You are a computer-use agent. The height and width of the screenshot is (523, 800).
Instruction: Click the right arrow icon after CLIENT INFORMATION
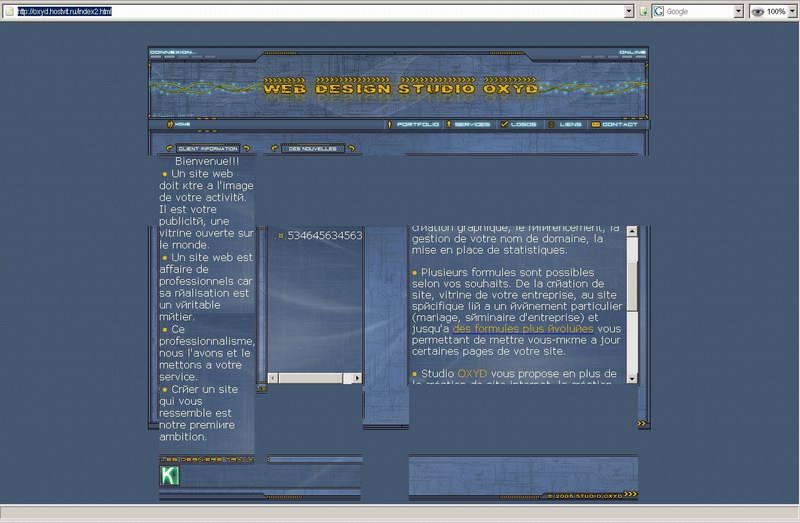(x=246, y=148)
